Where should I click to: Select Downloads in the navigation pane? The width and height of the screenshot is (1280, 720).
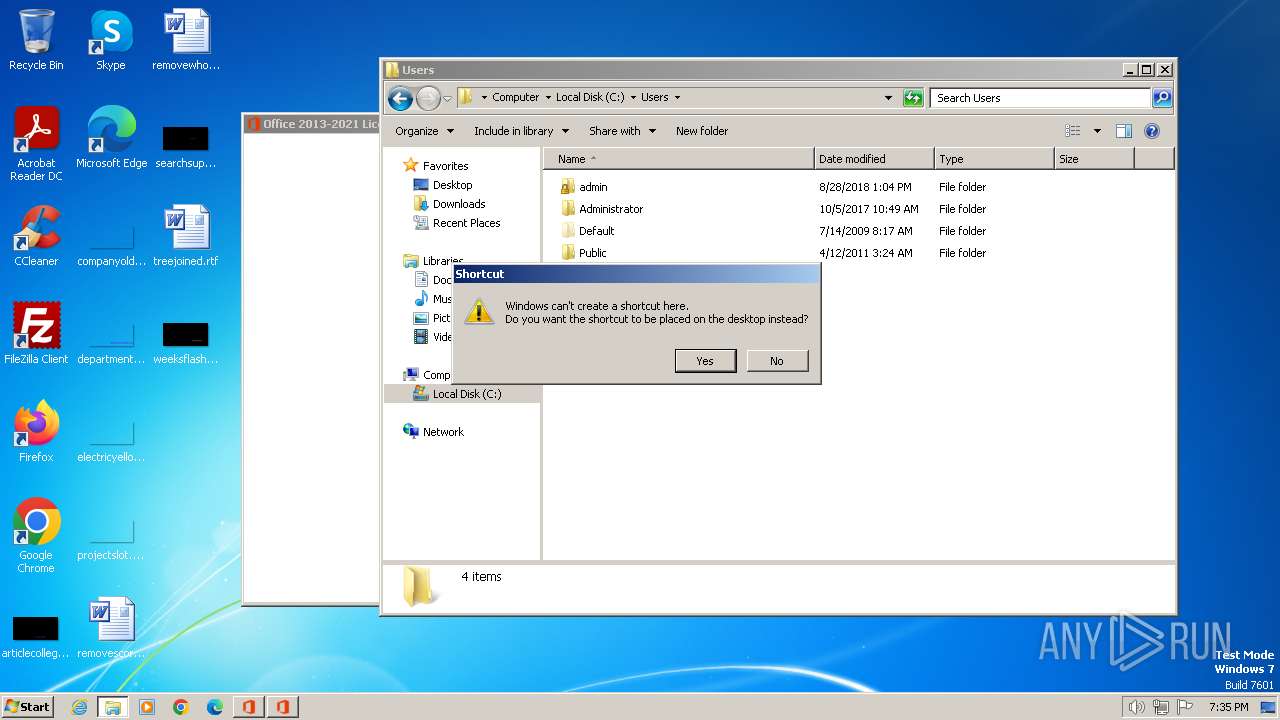(459, 204)
